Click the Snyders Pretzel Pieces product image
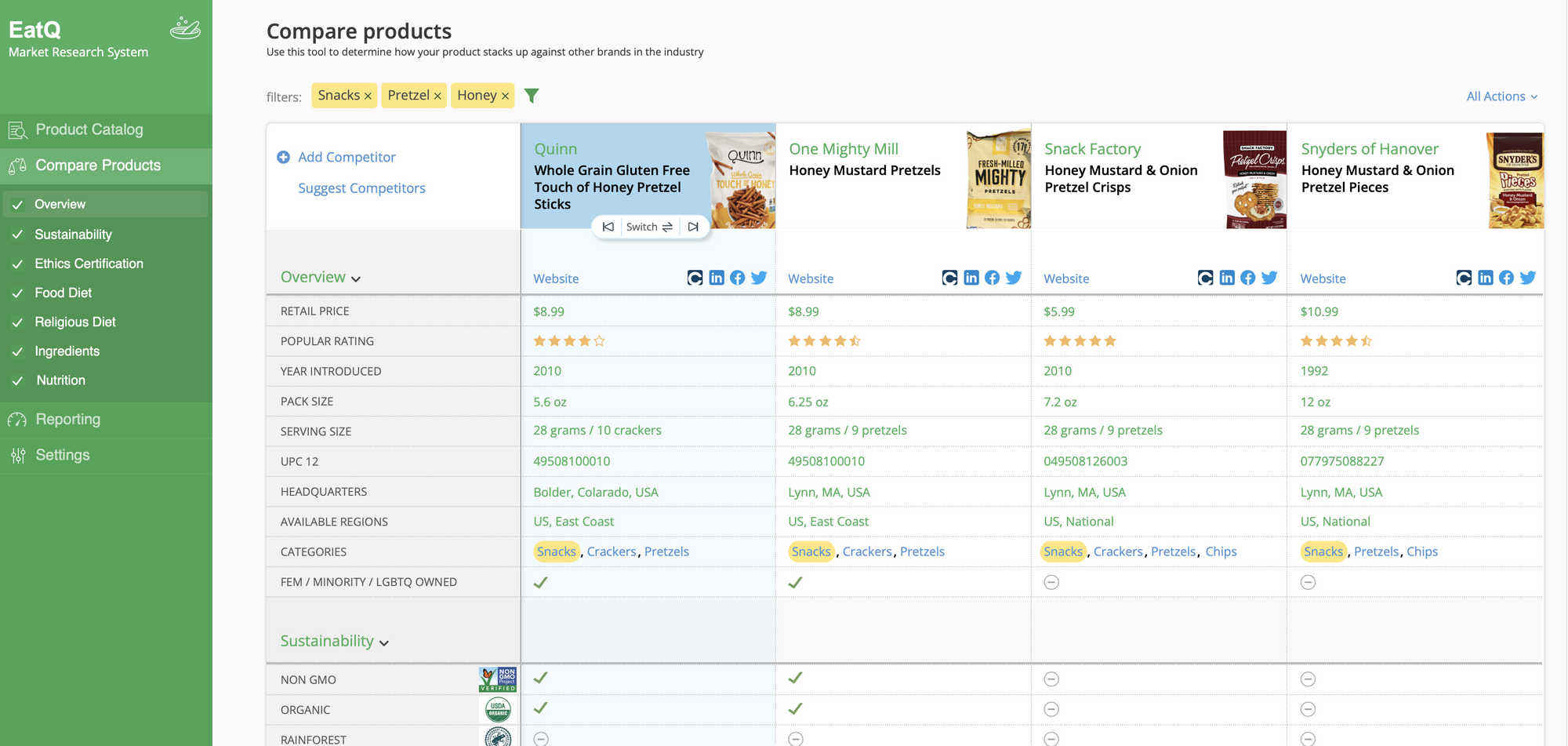Screen dimensions: 1568x746 (x=1515, y=180)
